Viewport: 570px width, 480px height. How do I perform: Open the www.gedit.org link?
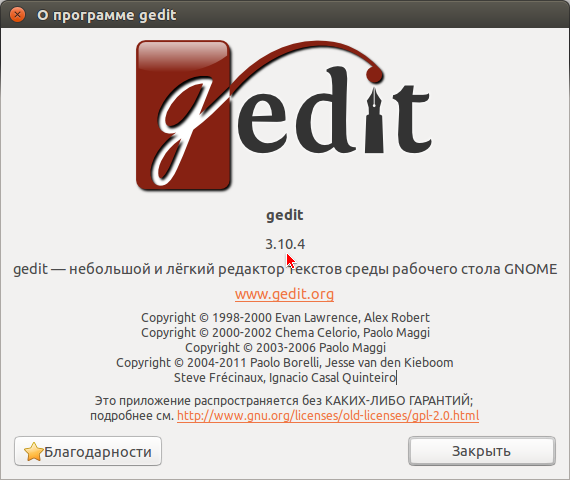(284, 294)
